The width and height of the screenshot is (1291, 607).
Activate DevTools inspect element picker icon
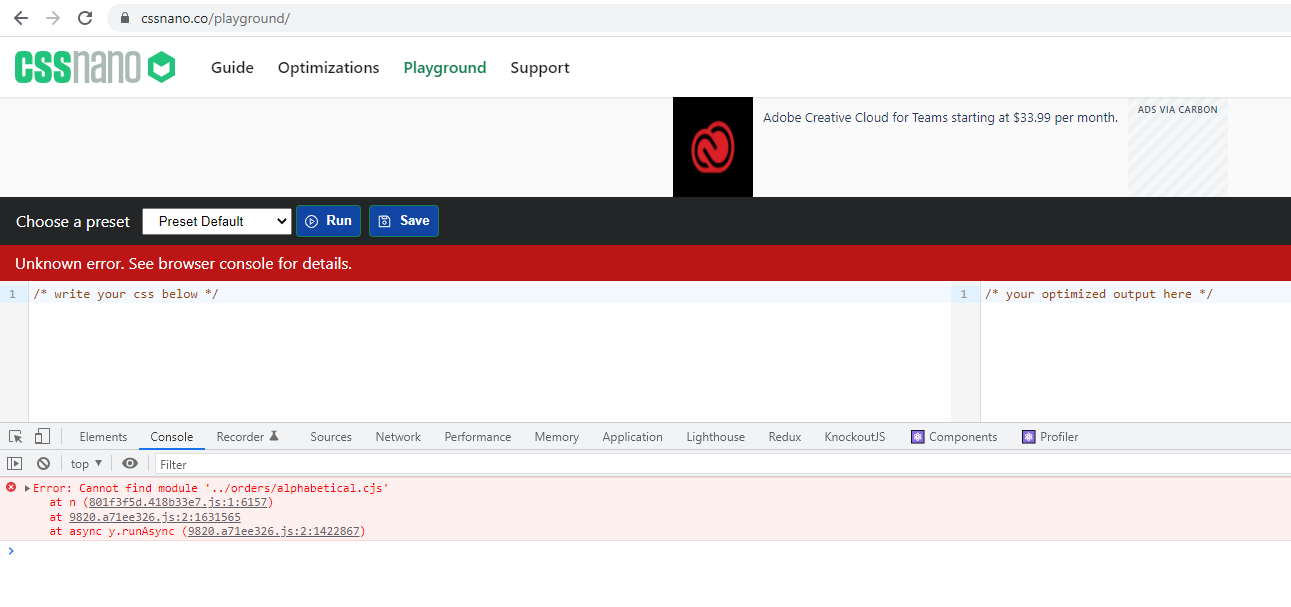coord(16,437)
